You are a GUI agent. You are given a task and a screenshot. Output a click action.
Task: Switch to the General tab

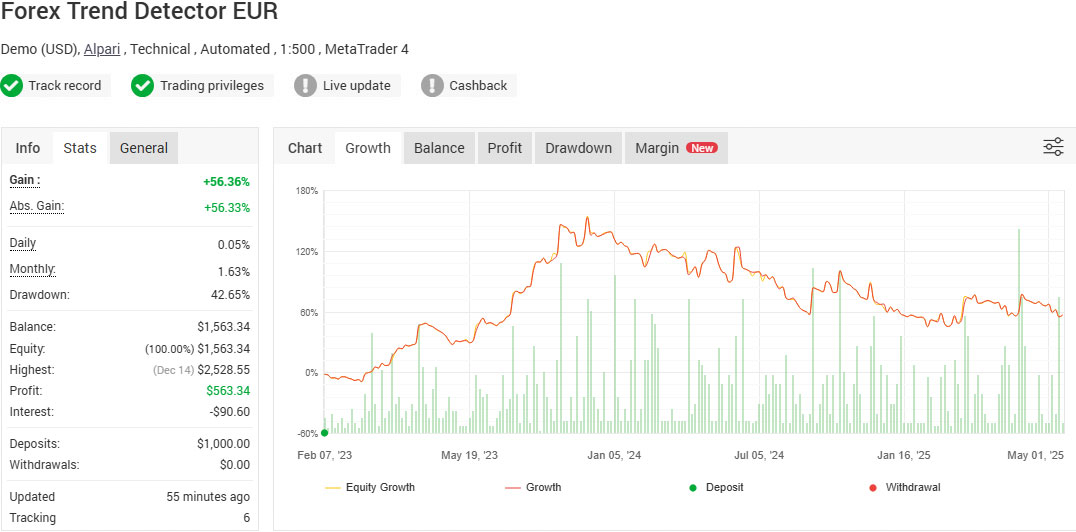(144, 148)
